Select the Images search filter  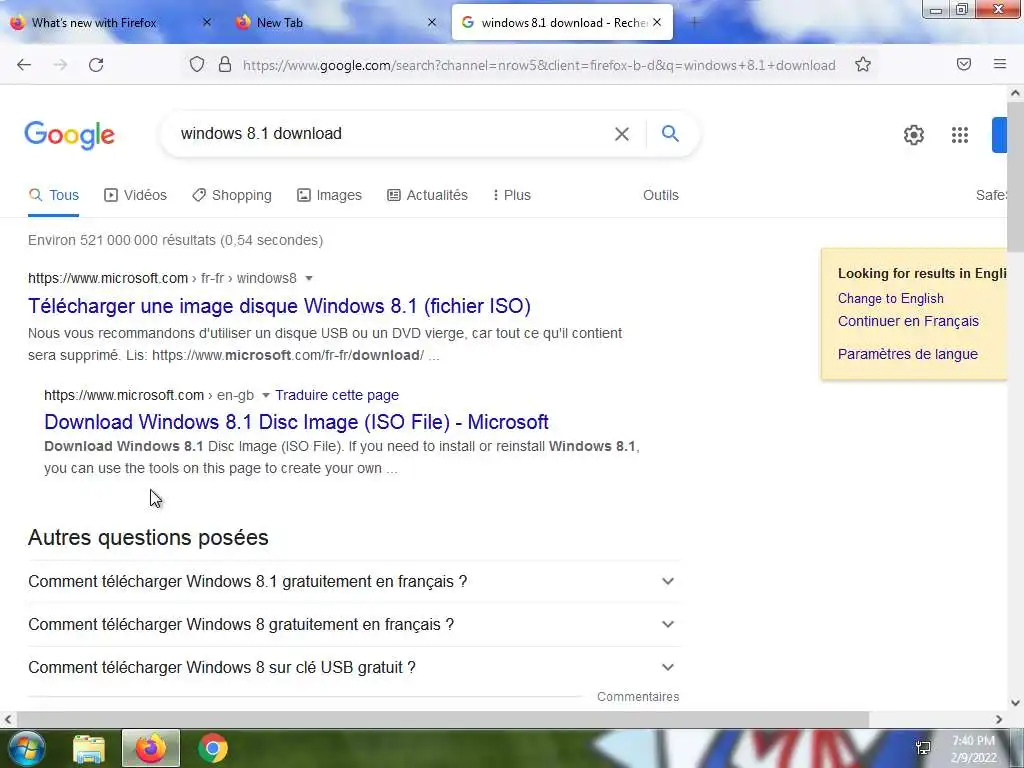(x=329, y=195)
